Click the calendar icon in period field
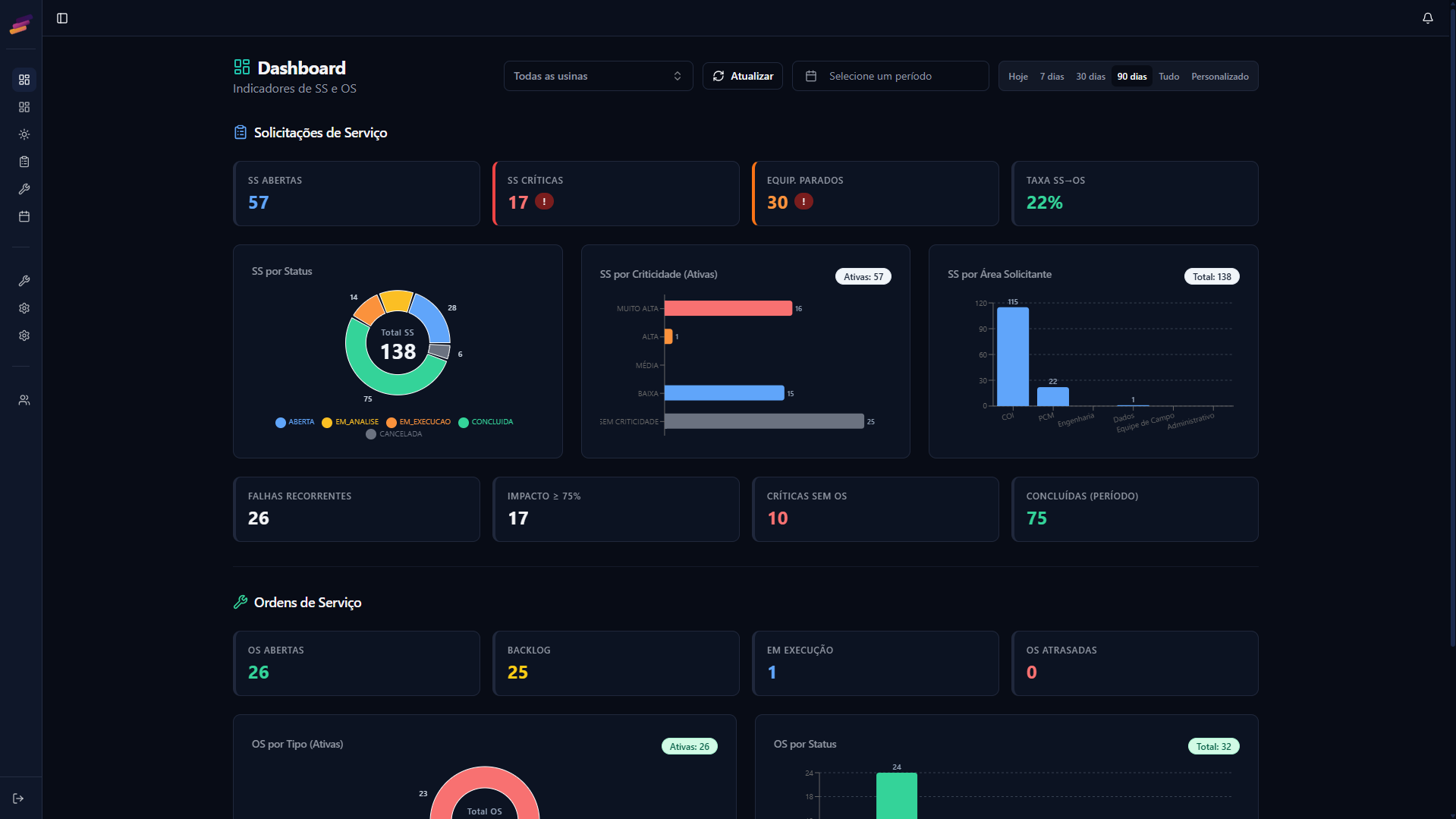1456x819 pixels. point(811,76)
